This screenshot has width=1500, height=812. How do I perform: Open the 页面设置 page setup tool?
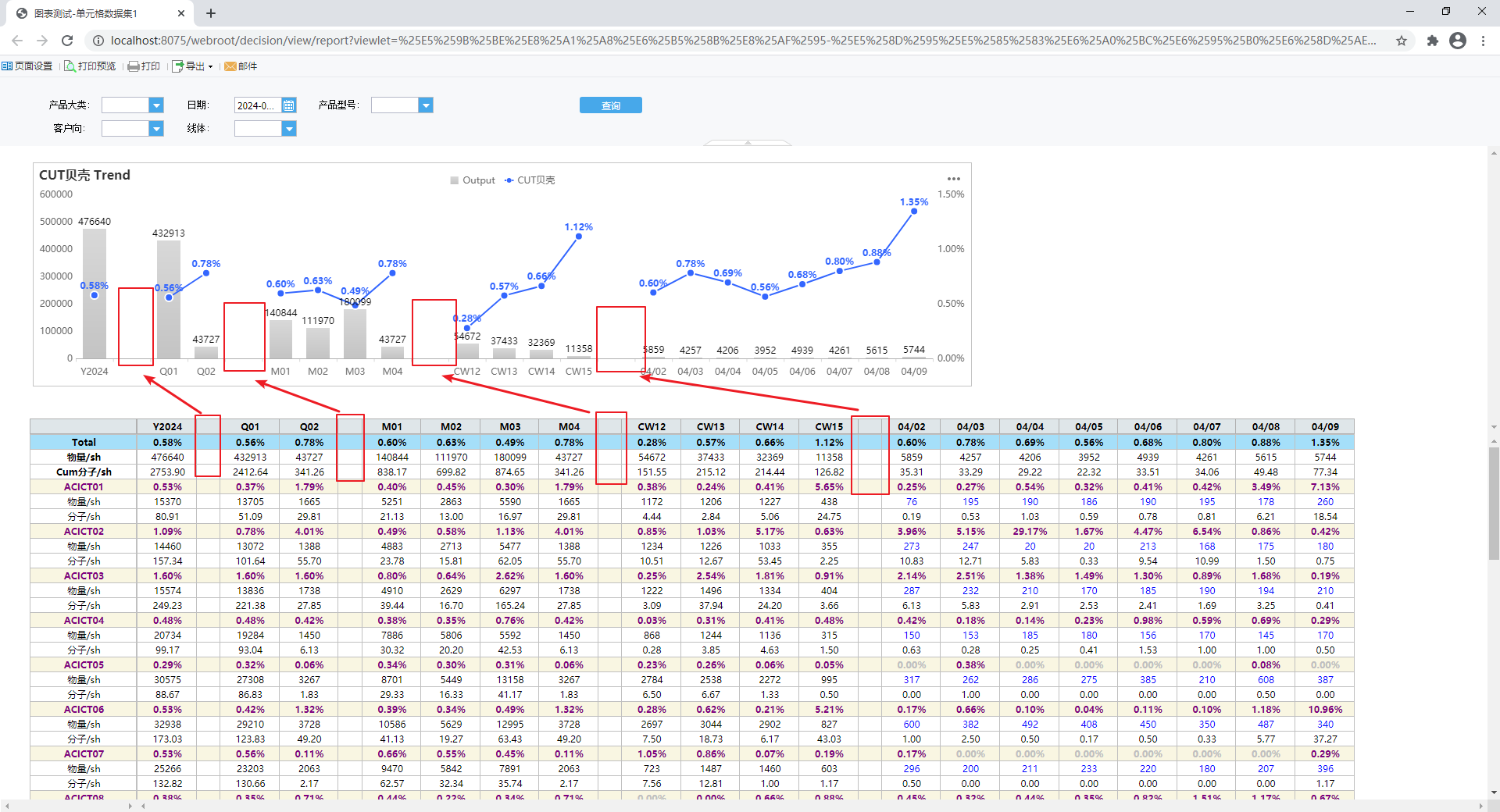[x=27, y=66]
